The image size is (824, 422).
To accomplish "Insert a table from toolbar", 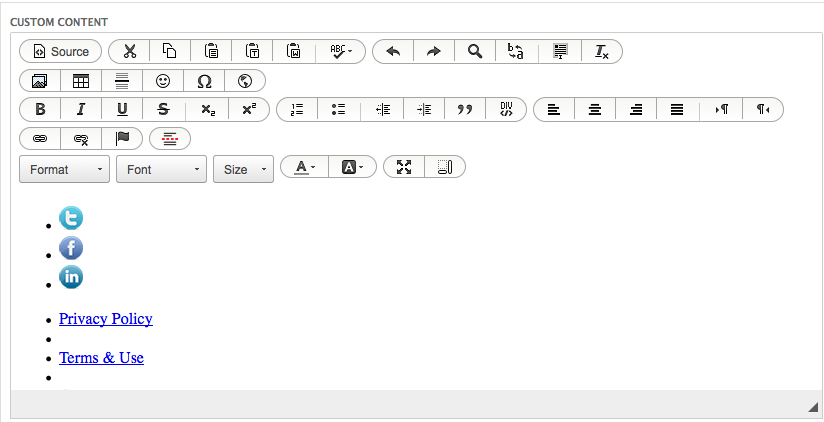I will (x=81, y=81).
